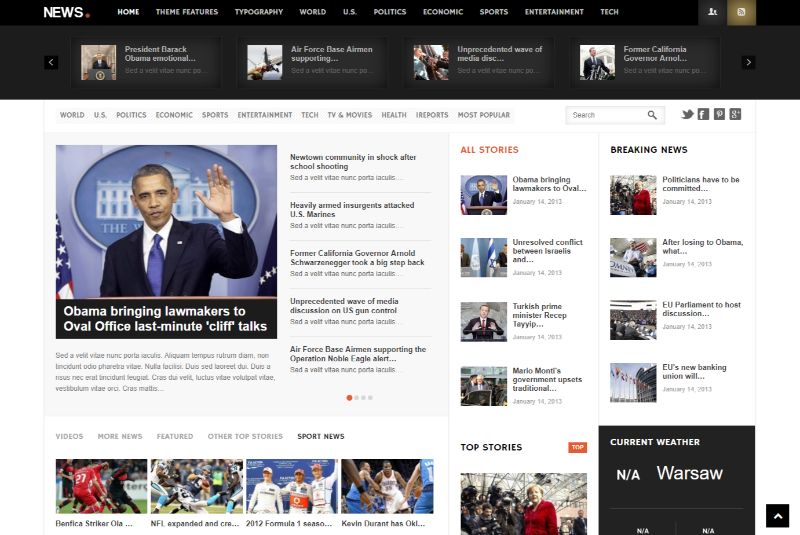Click Warsaw weather city name
Screen dimensions: 800x535
click(x=689, y=473)
